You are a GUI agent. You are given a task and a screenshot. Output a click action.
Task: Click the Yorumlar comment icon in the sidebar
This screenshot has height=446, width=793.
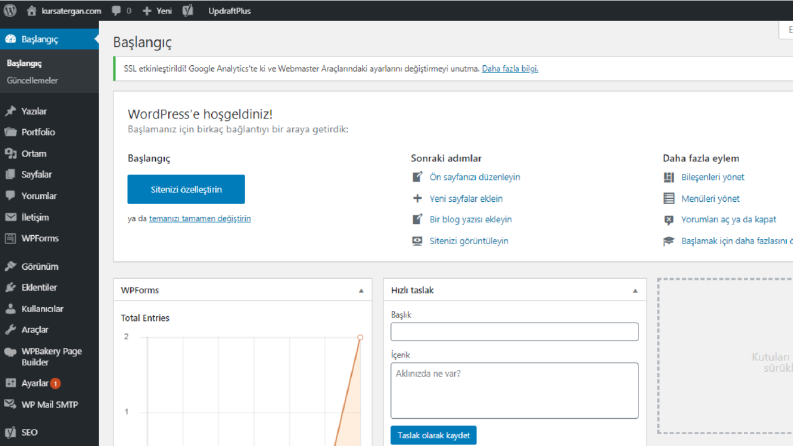click(x=11, y=196)
